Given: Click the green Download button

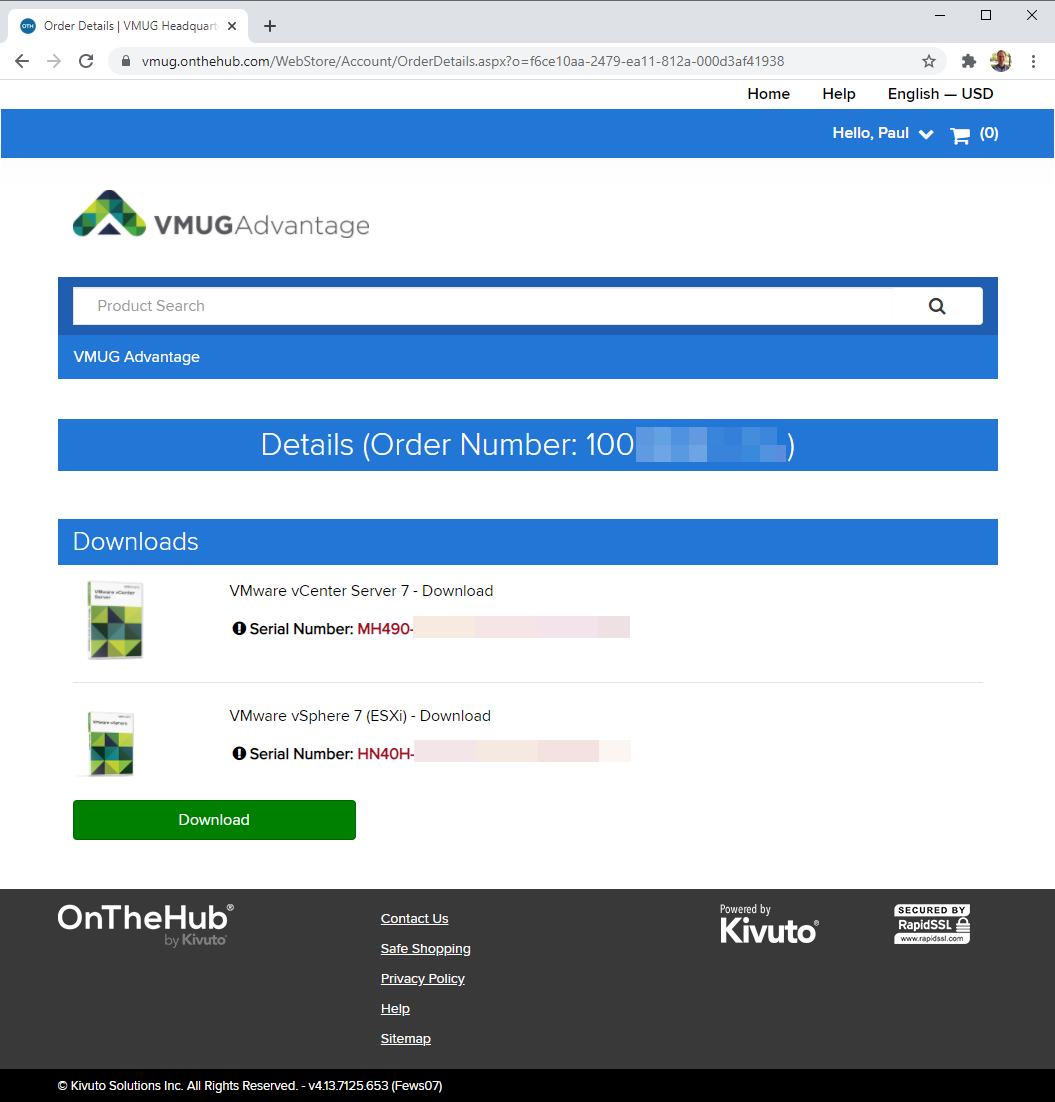Looking at the screenshot, I should 214,819.
